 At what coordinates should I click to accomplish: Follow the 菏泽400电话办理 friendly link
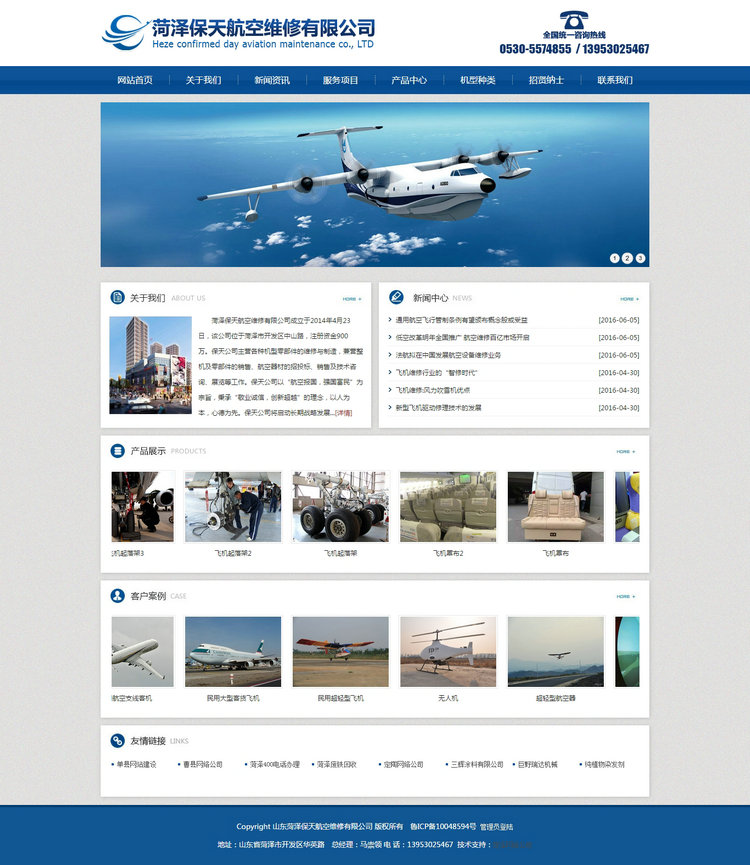[275, 764]
